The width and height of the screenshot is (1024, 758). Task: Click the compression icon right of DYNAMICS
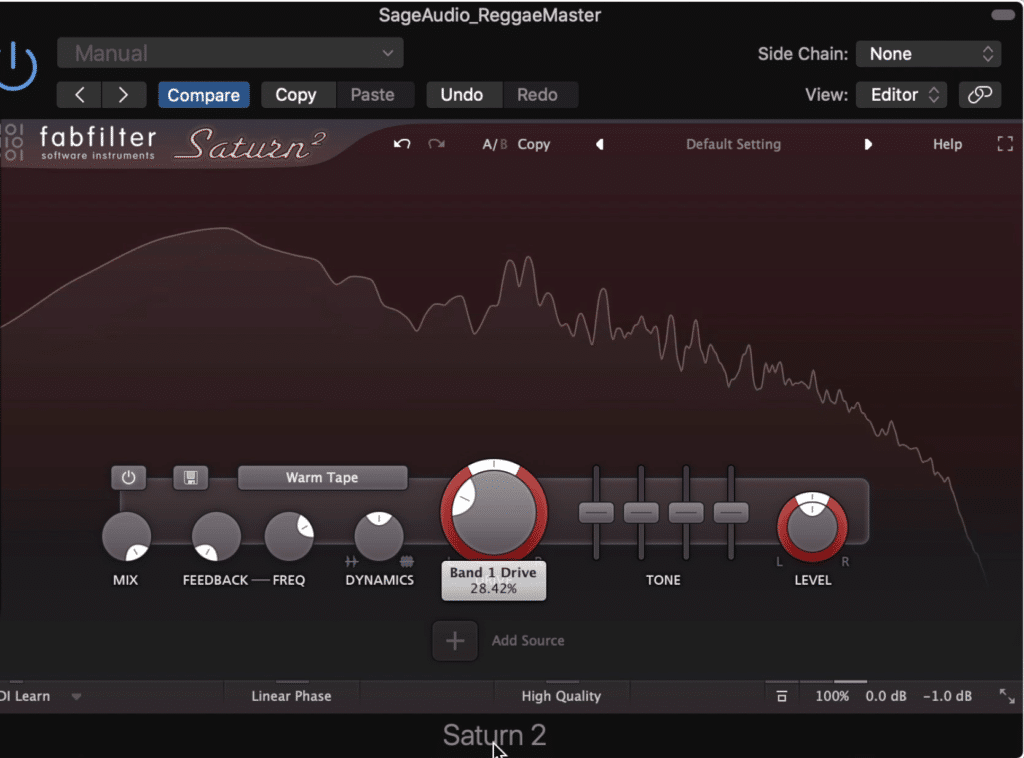(x=406, y=561)
